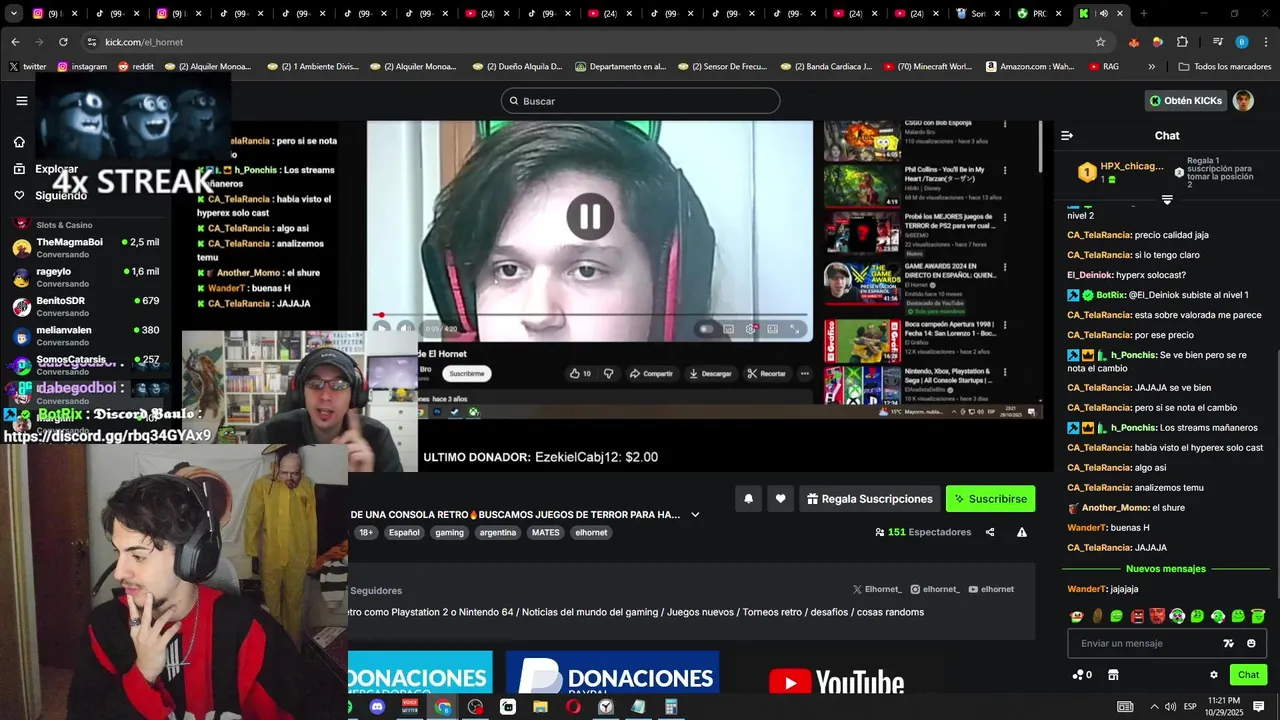Report the stream with the warning icon

[1022, 532]
